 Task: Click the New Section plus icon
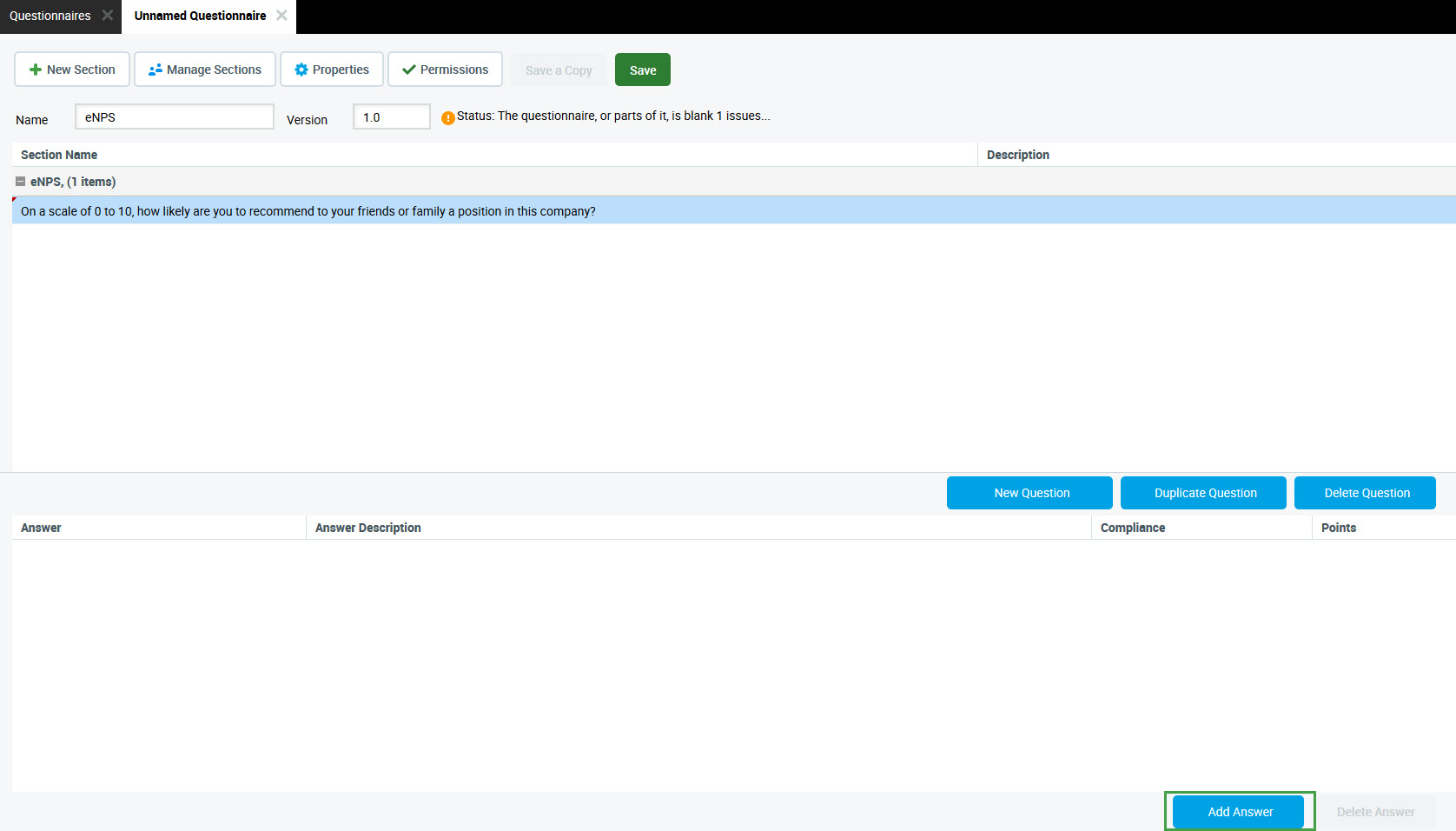[x=36, y=70]
